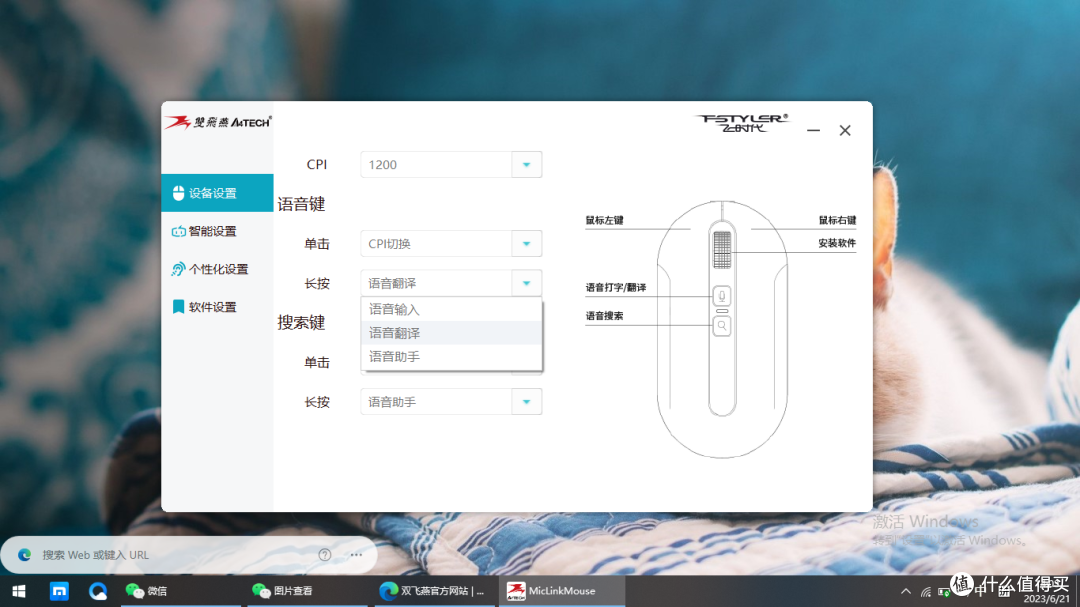This screenshot has width=1080, height=607.
Task: Click the search key 语音助手 field
Action: coord(436,402)
